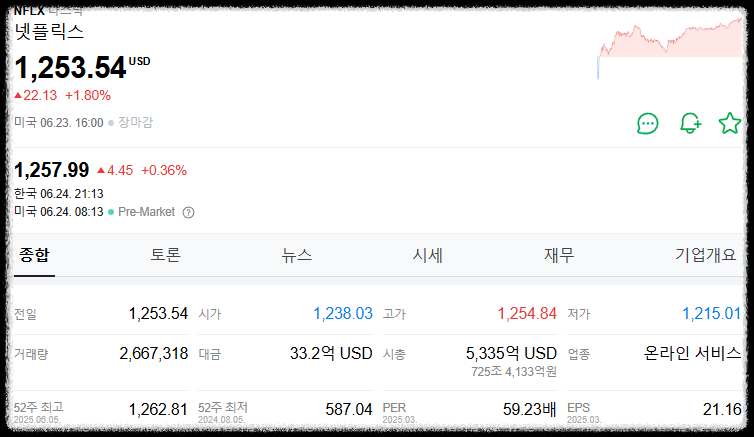The height and width of the screenshot is (437, 754).
Task: Click the Pre-Market status label
Action: 146,212
